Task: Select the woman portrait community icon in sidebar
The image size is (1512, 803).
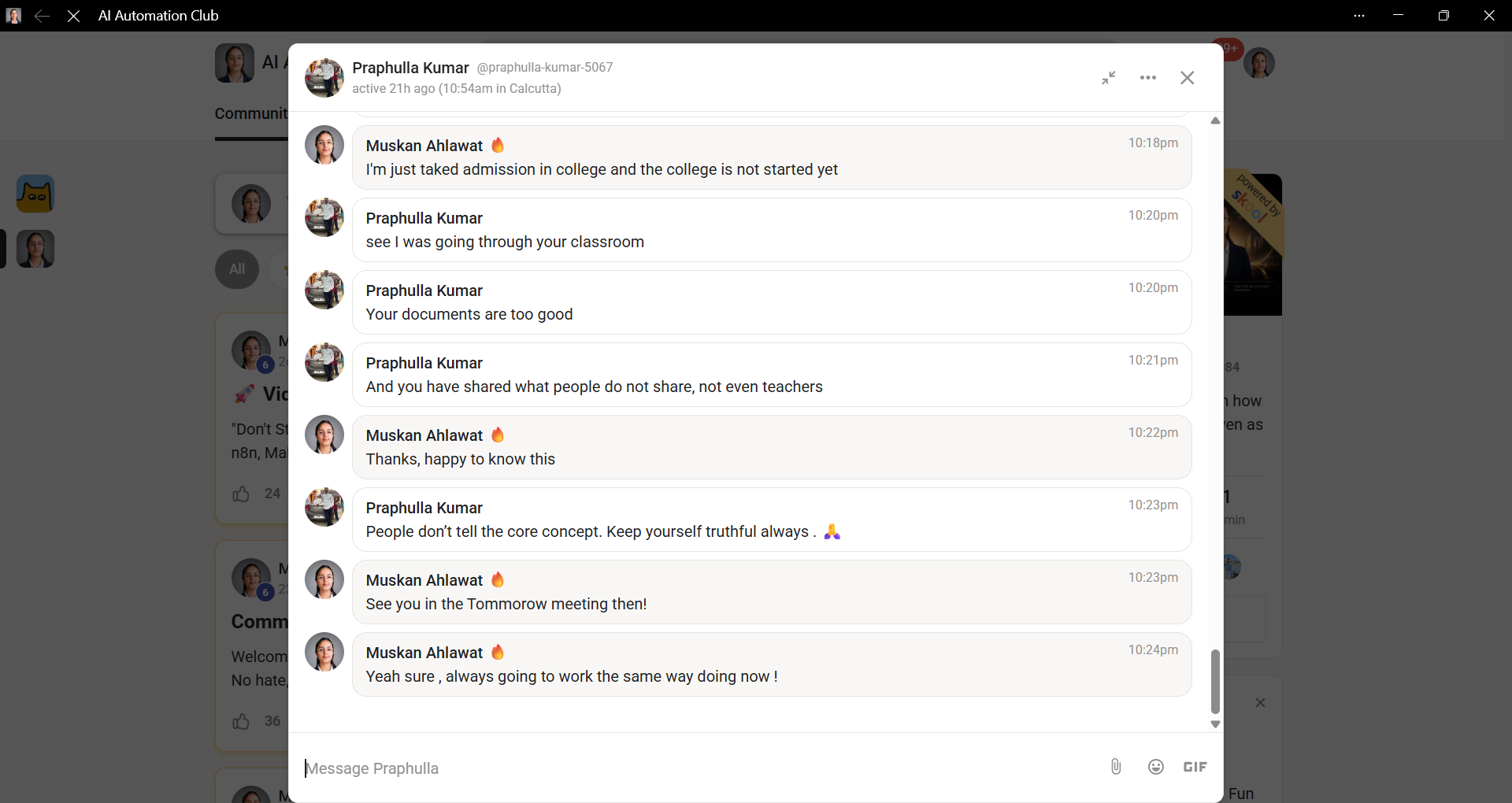Action: point(35,249)
